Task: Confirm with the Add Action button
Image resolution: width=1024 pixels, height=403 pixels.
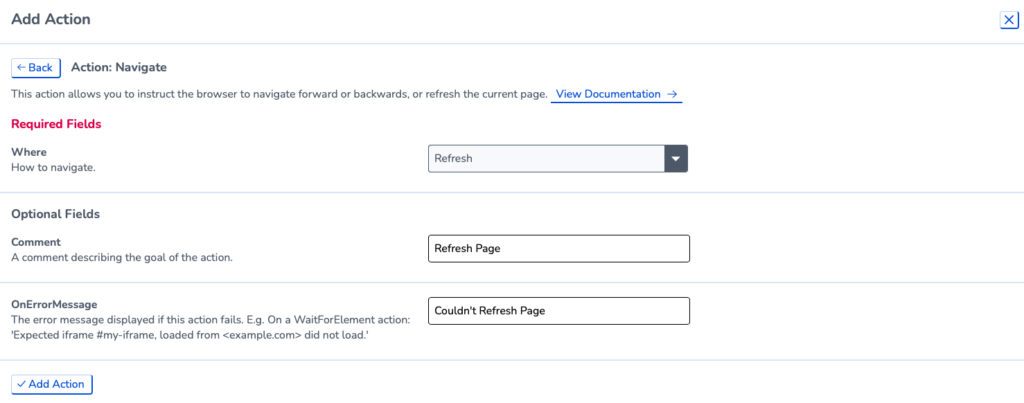Action: [52, 384]
